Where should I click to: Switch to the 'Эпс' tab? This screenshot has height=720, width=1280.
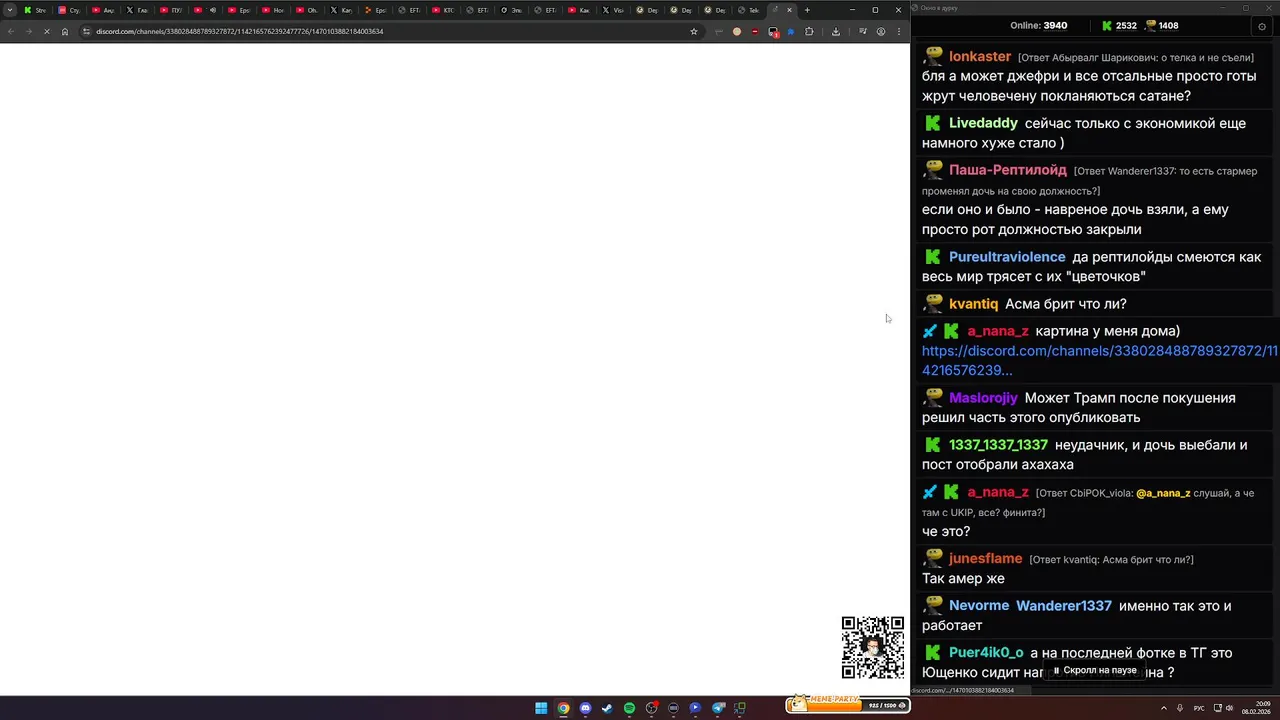point(511,10)
